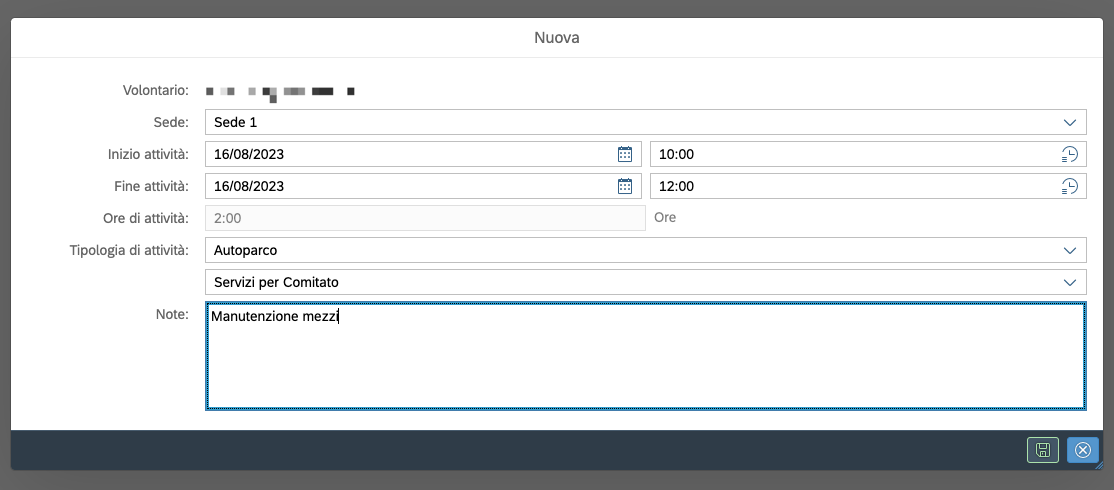Screen dimensions: 1114x490
Task: Click the Nuova dialog title bar
Action: pos(557,38)
